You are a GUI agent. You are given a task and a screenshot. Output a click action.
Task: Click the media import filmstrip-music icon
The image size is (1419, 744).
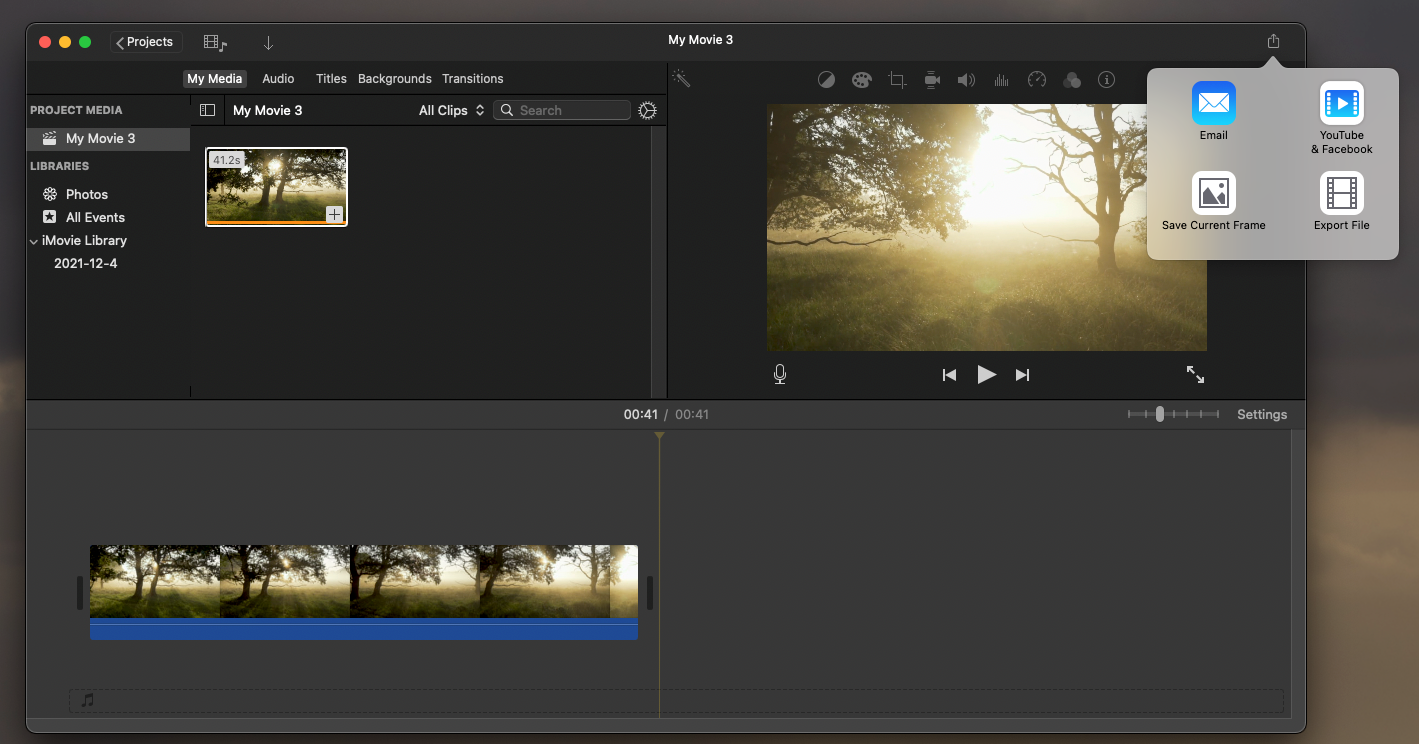(215, 42)
